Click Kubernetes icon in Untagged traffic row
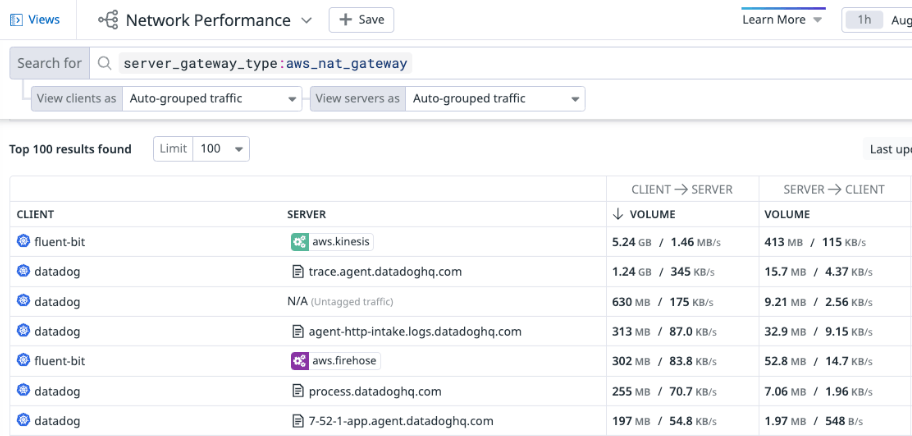Image resolution: width=912 pixels, height=436 pixels. tap(23, 301)
